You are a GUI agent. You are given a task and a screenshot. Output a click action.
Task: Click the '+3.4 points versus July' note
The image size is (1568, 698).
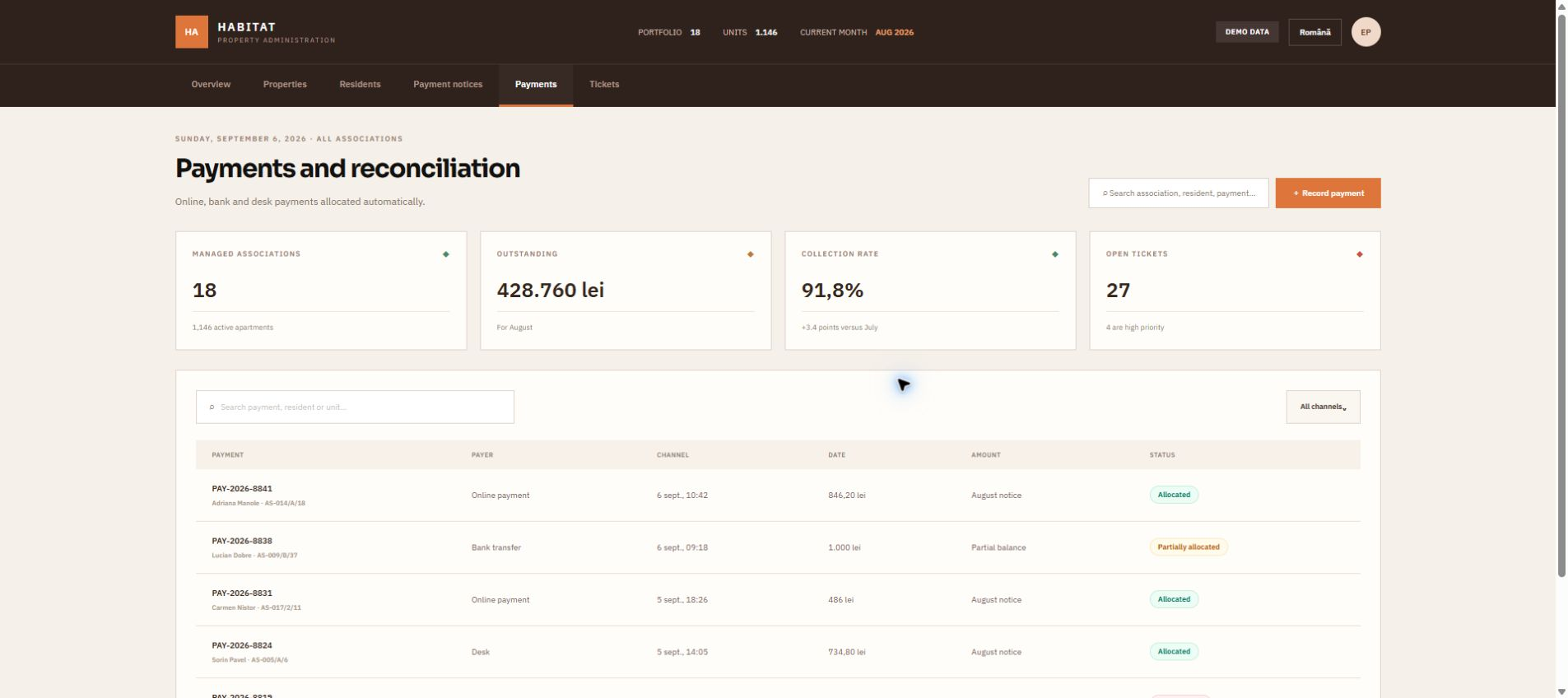840,328
